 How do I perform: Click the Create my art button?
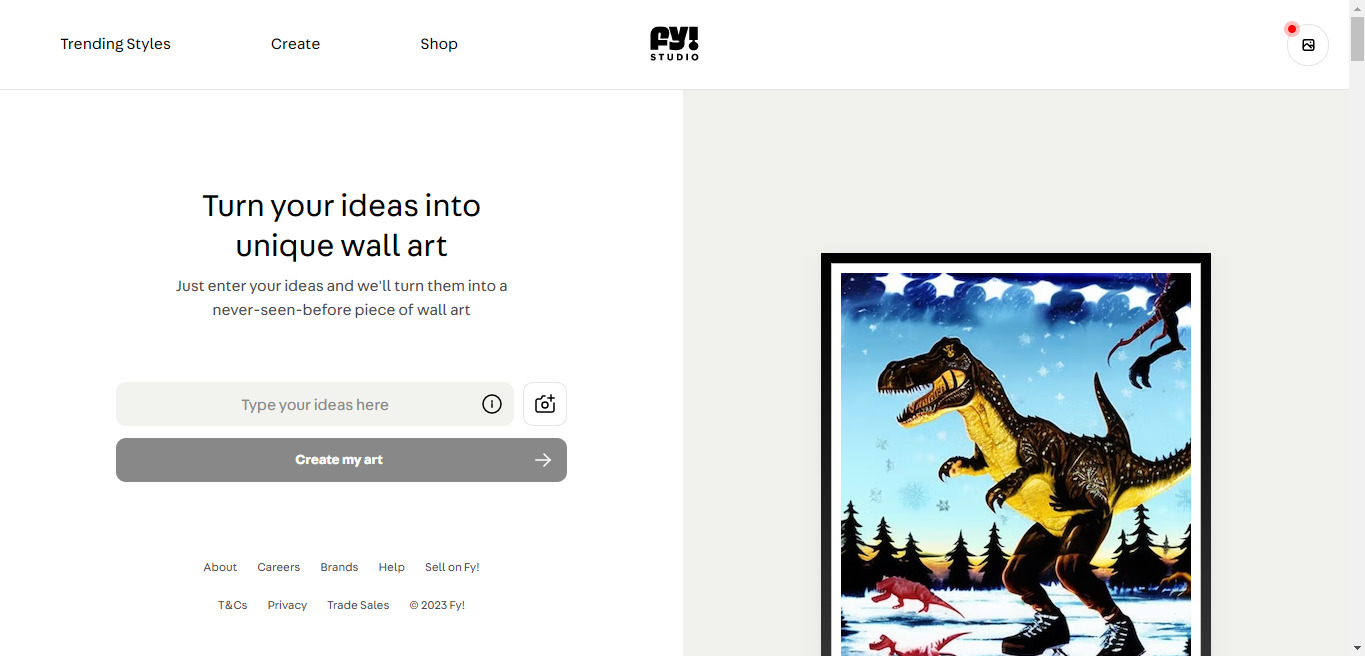tap(341, 460)
